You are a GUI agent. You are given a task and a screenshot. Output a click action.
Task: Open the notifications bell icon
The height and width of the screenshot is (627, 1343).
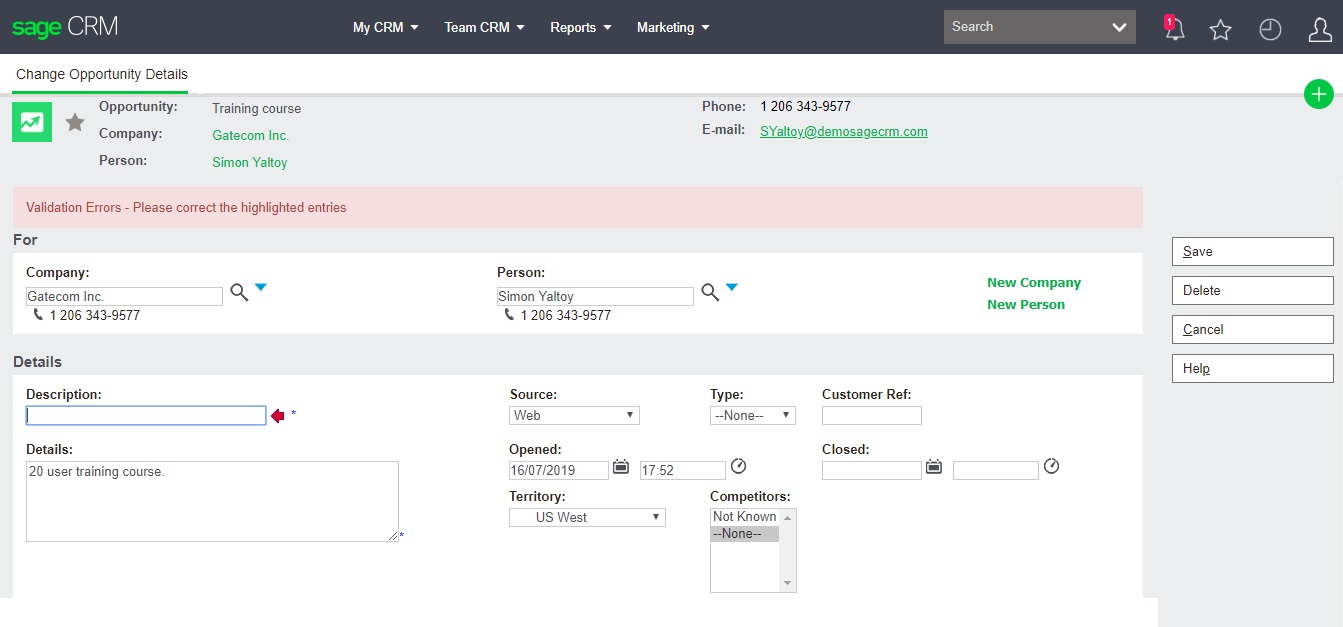pyautogui.click(x=1174, y=29)
